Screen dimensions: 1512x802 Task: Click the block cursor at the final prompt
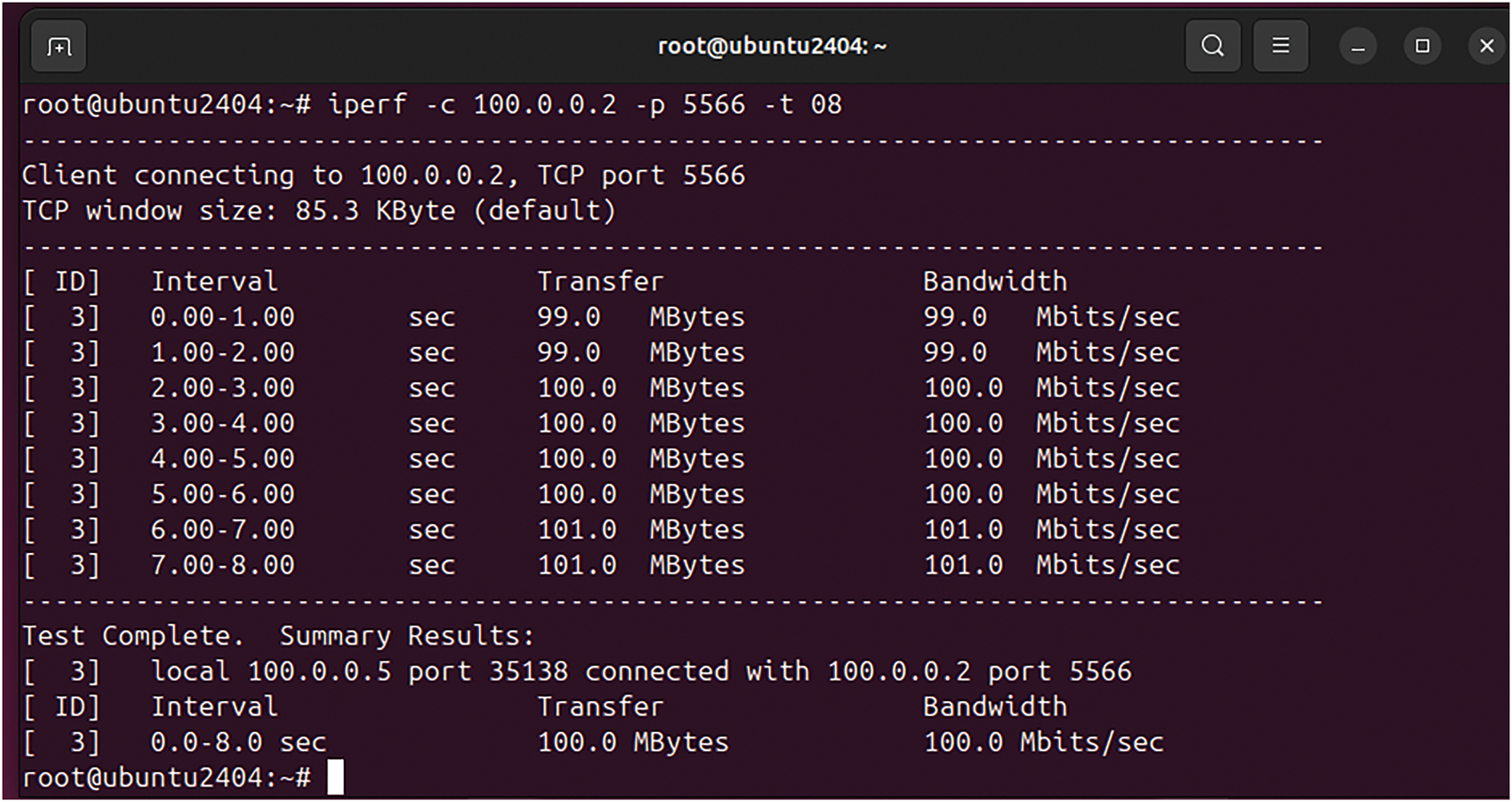(335, 777)
